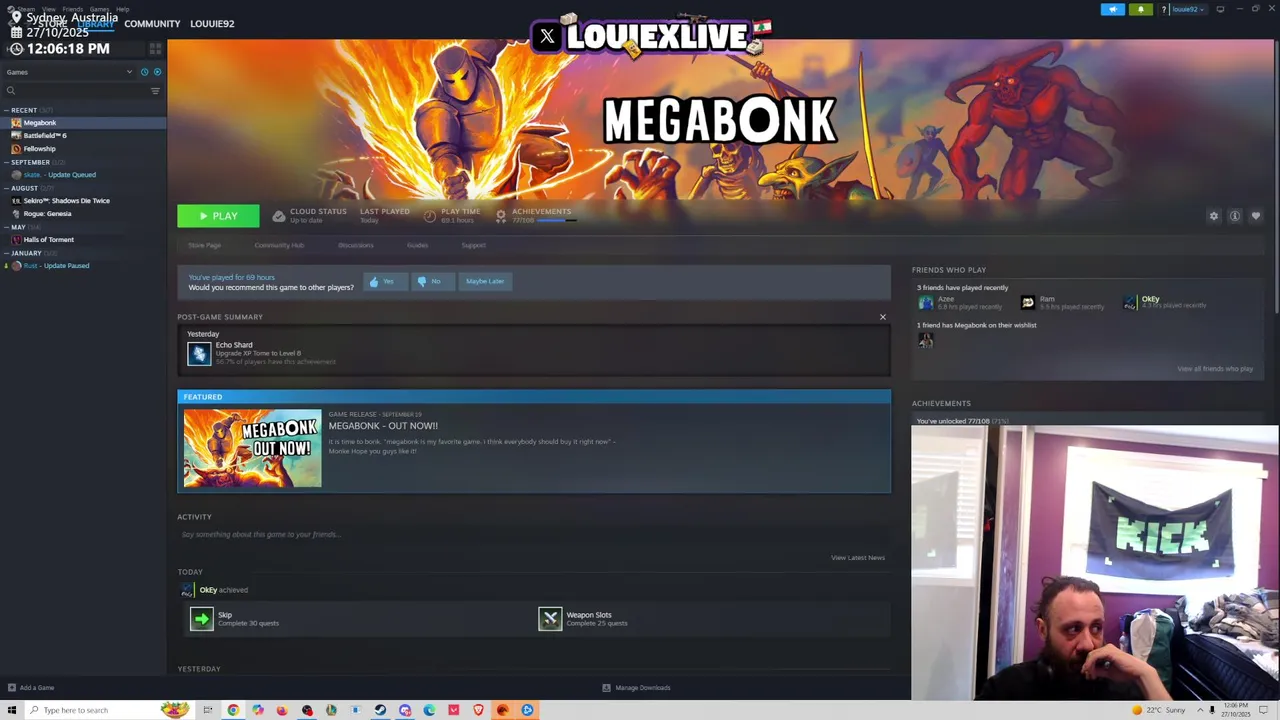
Task: Open the blue announcements megaphone button
Action: (1113, 9)
